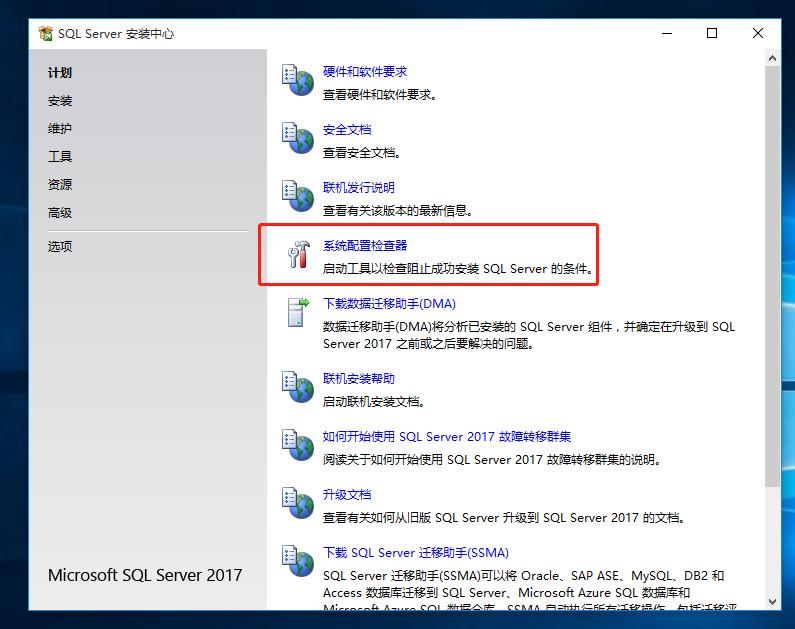Click the icon next to SQL Server 2017 故障转移群集
Image resolution: width=795 pixels, height=629 pixels.
(298, 445)
